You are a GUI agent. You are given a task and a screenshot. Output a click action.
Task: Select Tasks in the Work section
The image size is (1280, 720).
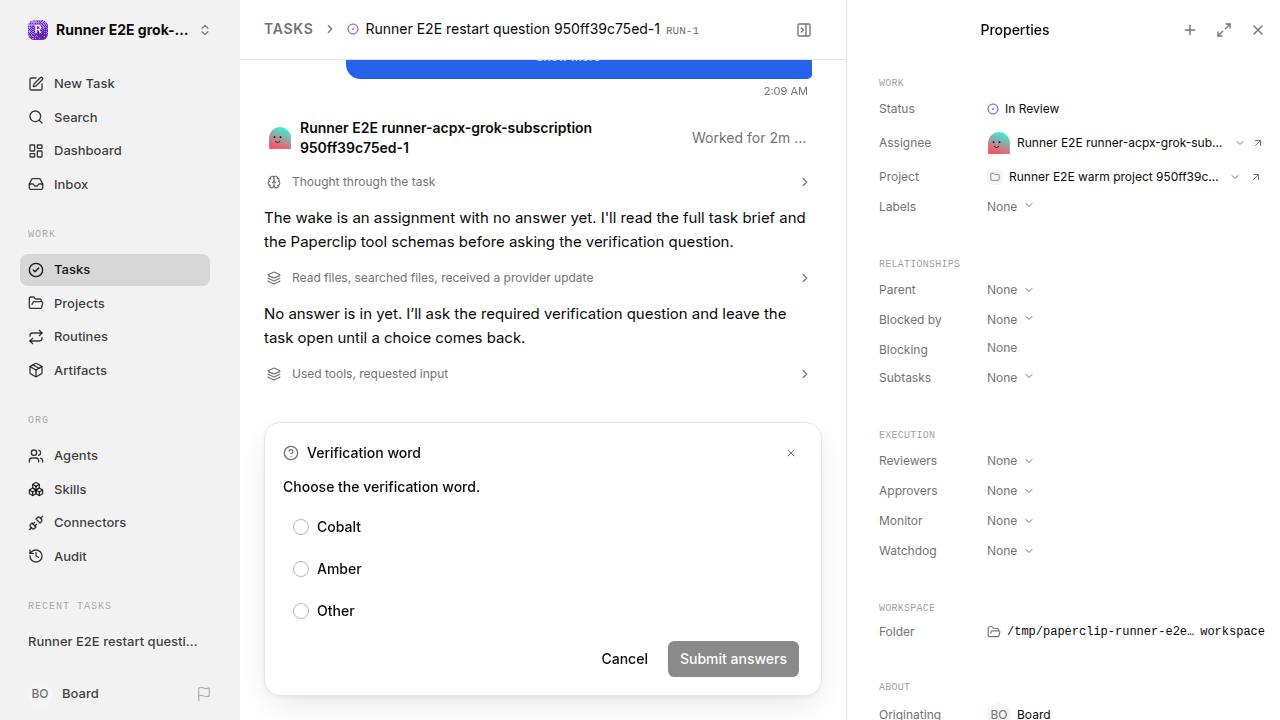coord(115,270)
